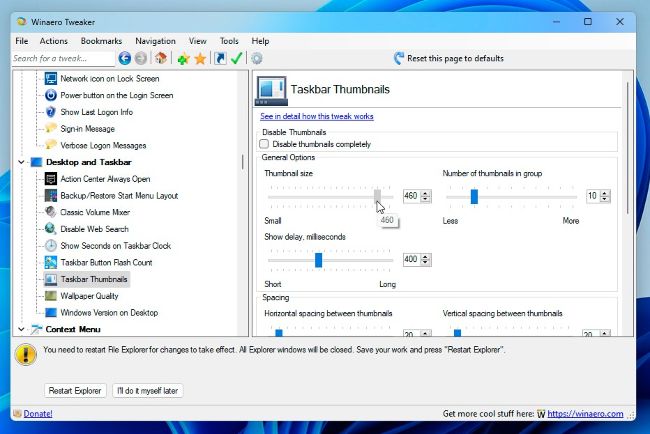Click the Desktop and Taskbar category icon
This screenshot has width=650, height=434.
pos(36,162)
